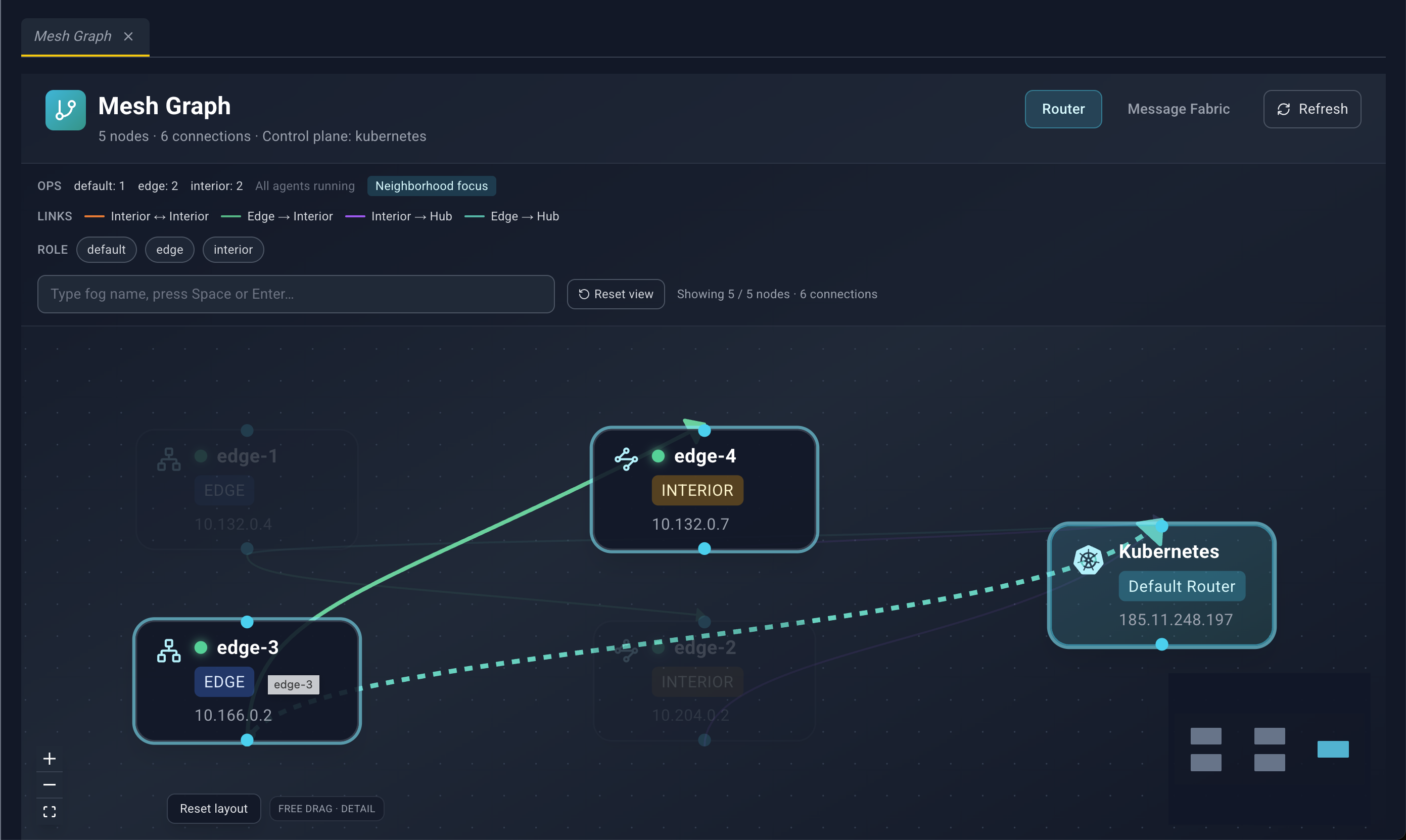
Task: Click the Reset layout button
Action: 214,808
